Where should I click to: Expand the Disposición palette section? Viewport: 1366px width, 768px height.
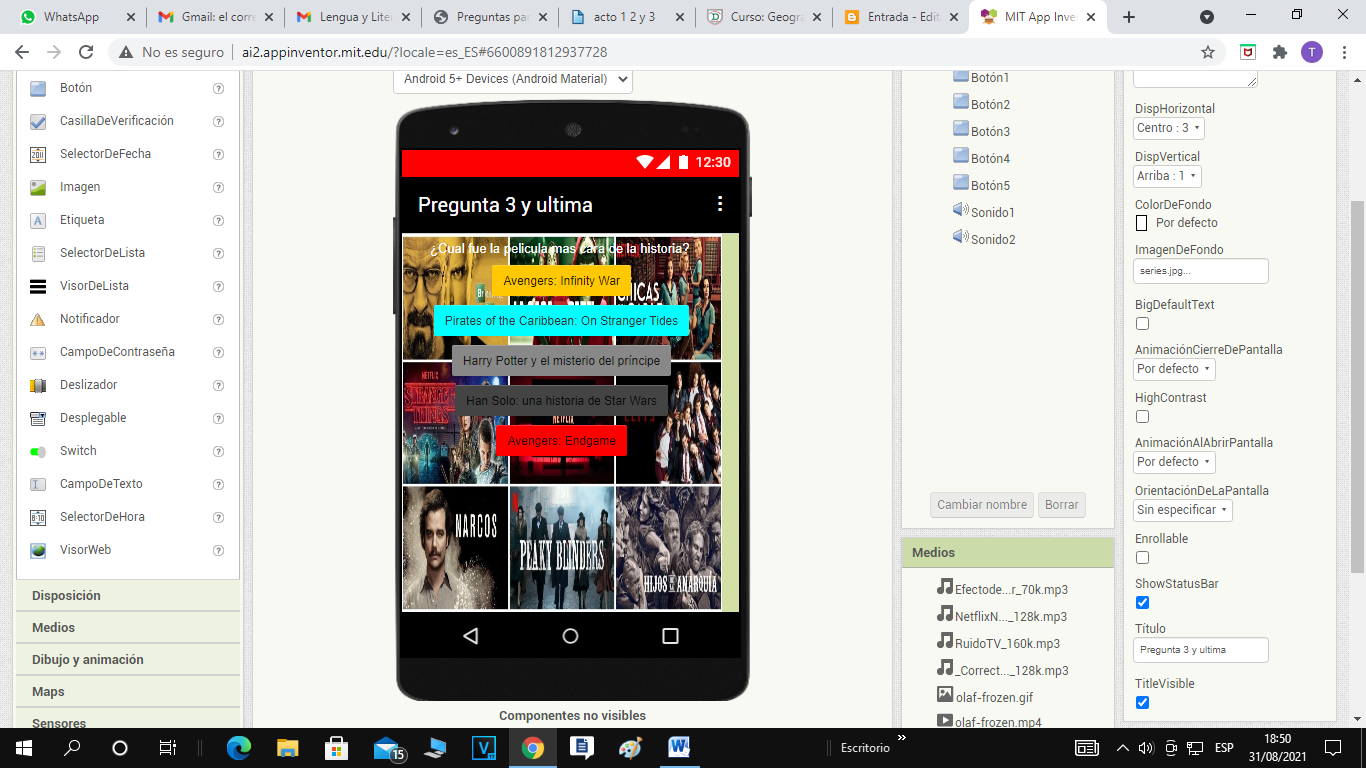128,596
